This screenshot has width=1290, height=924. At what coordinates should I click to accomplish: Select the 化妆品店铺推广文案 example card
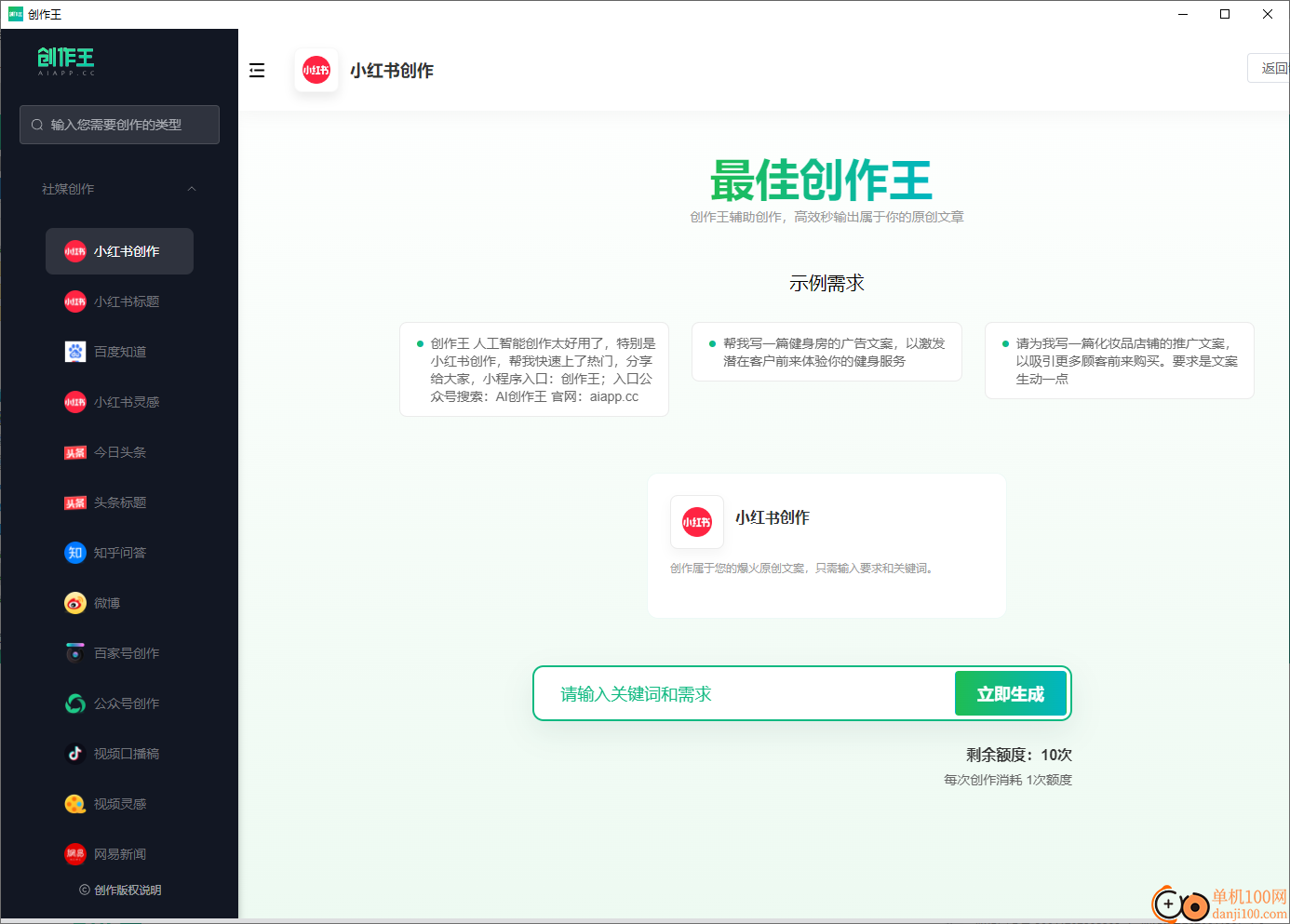tap(1120, 361)
